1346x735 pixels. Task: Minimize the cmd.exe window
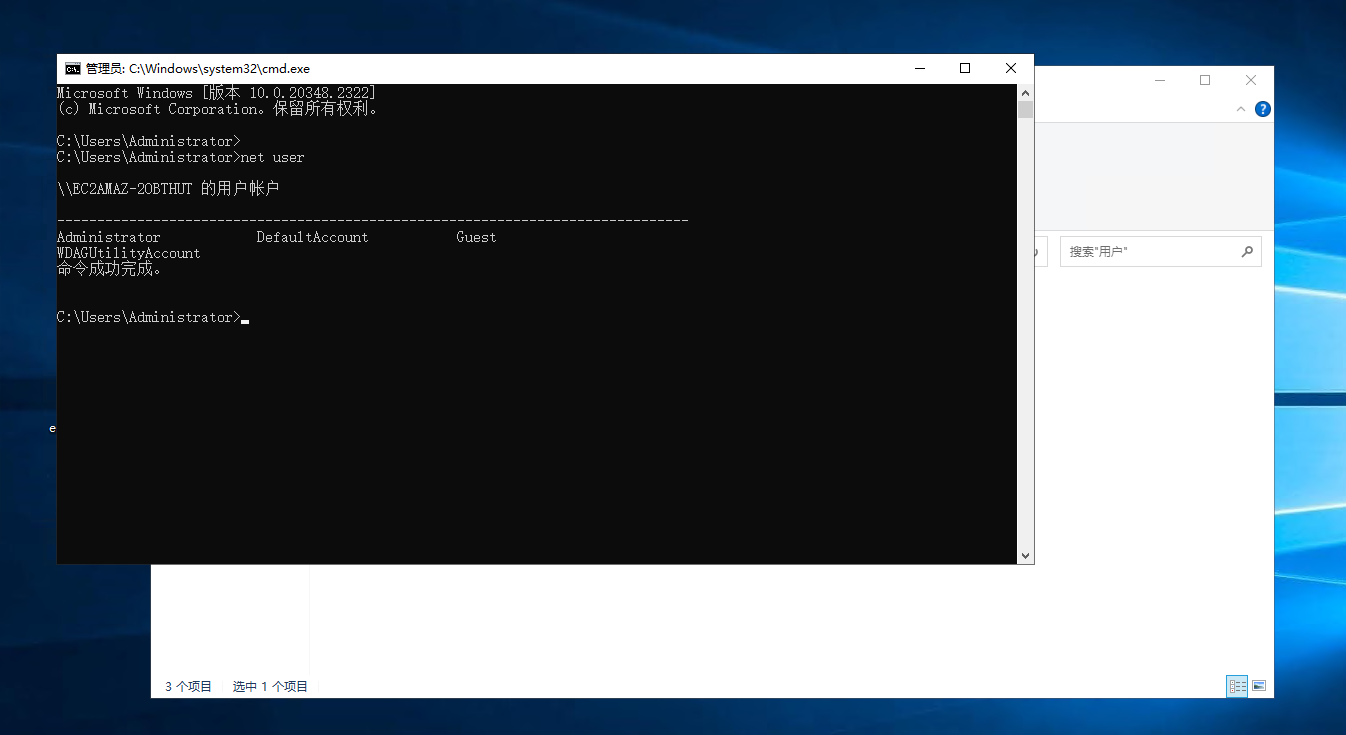pos(919,69)
